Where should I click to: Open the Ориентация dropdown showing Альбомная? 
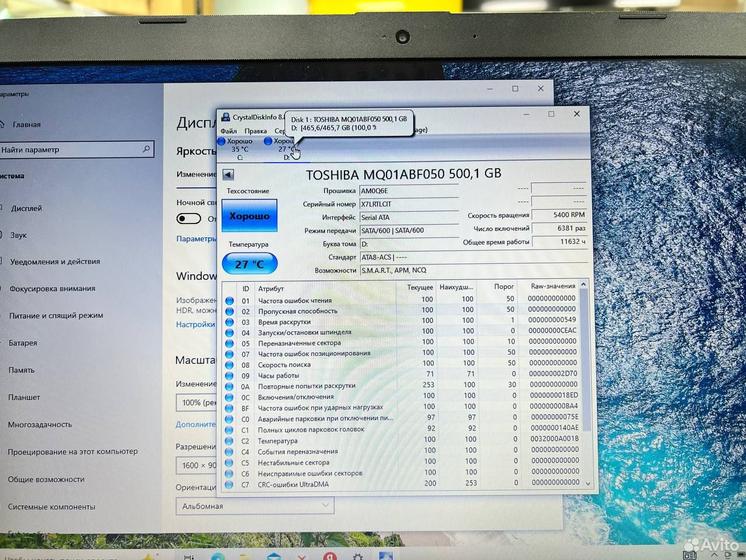[255, 506]
